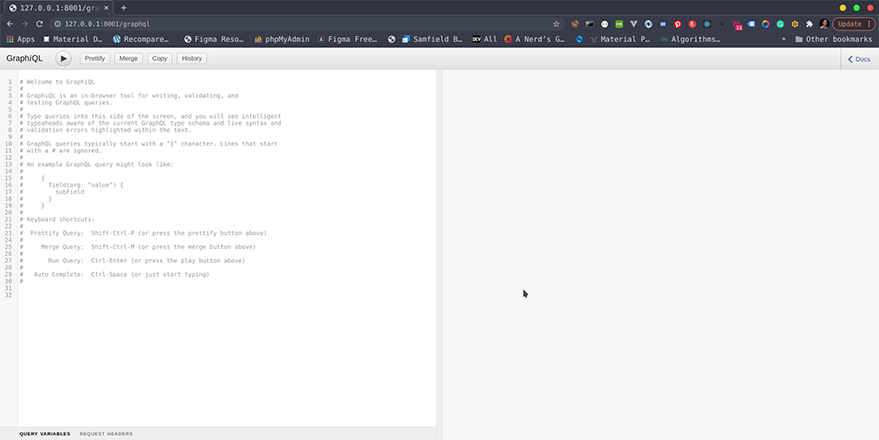
Task: Click the GraphiQL title label
Action: (25, 58)
